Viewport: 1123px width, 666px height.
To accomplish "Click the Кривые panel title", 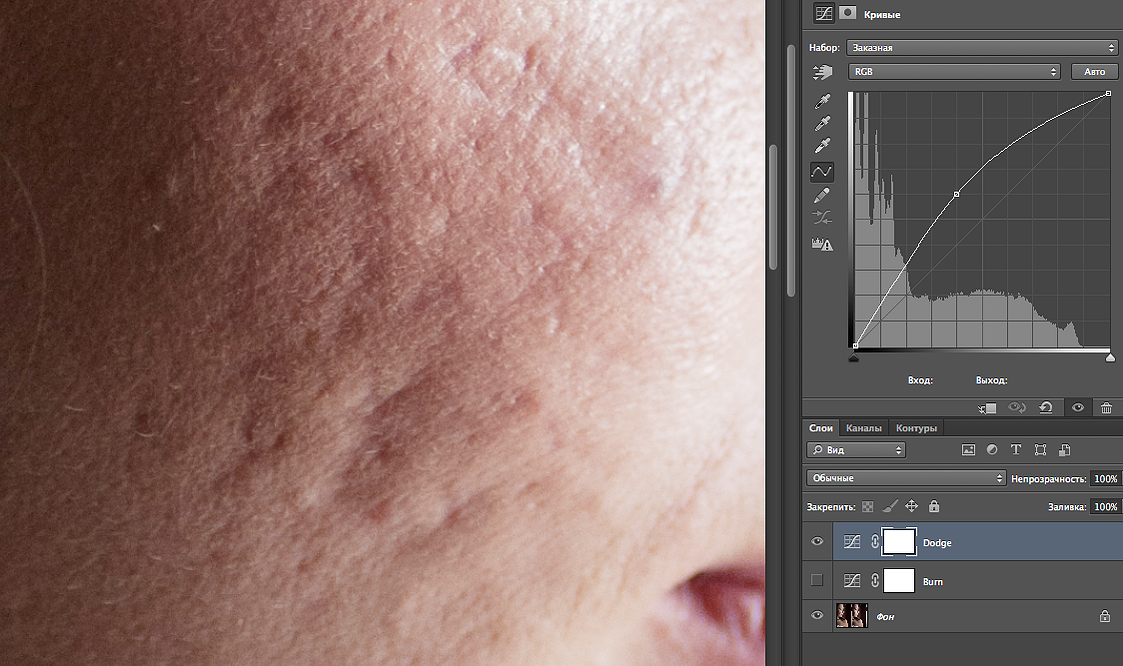I will 882,14.
